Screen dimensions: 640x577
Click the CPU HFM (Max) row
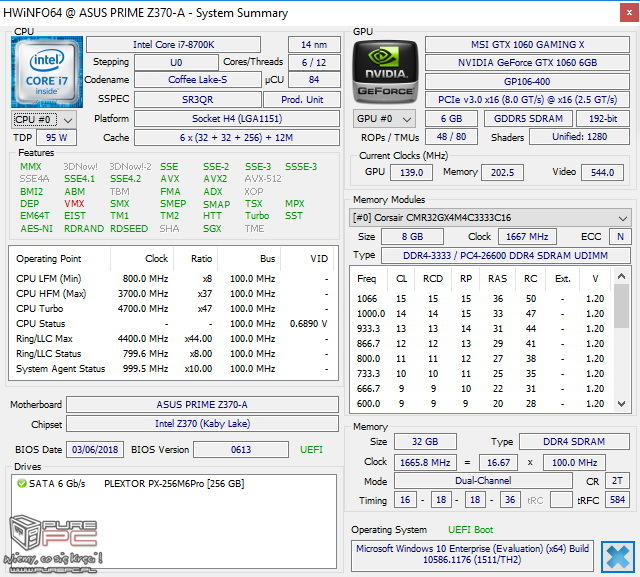tap(173, 293)
